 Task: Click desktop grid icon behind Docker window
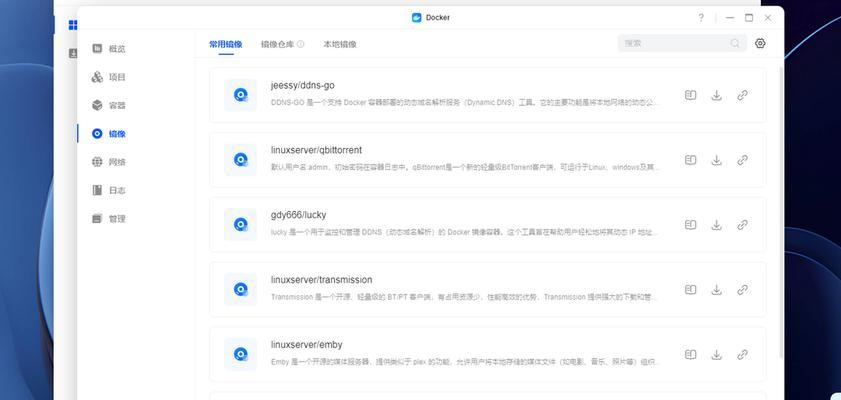73,25
